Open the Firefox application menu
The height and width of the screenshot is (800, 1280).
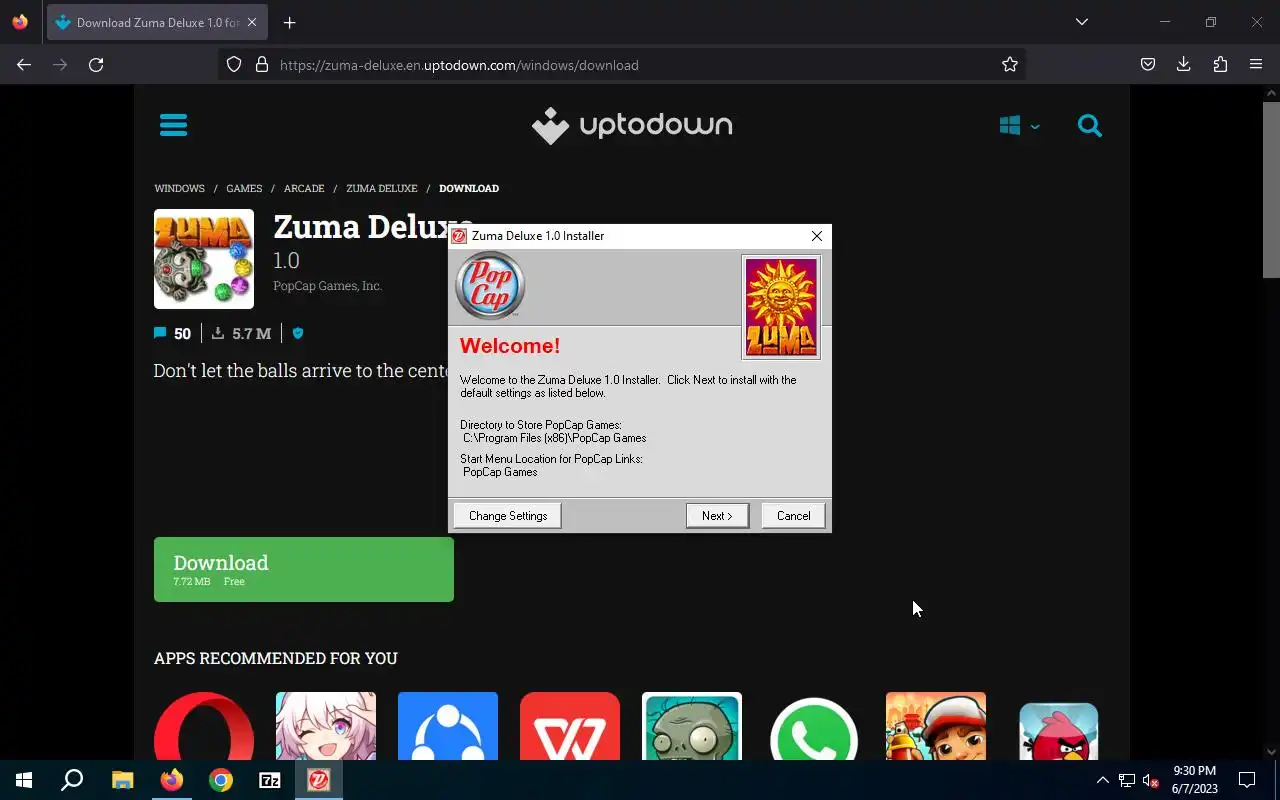(x=1256, y=65)
